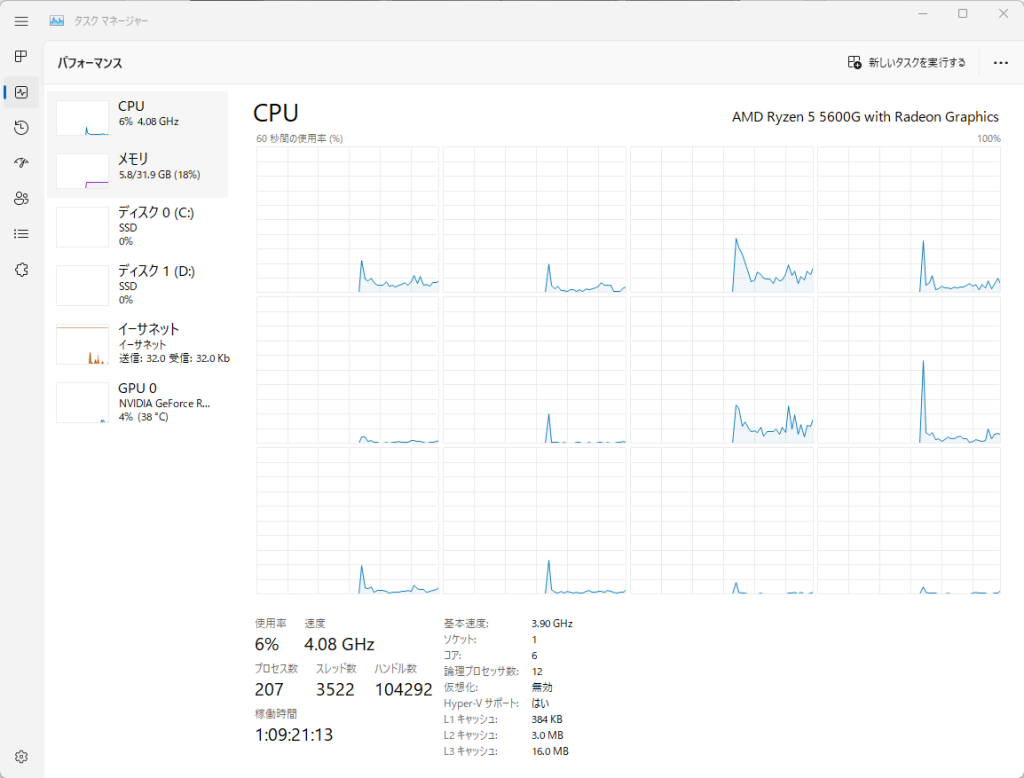Image resolution: width=1024 pixels, height=778 pixels.
Task: Expand the navigation pane with the hamburger icon
Action: [20, 21]
